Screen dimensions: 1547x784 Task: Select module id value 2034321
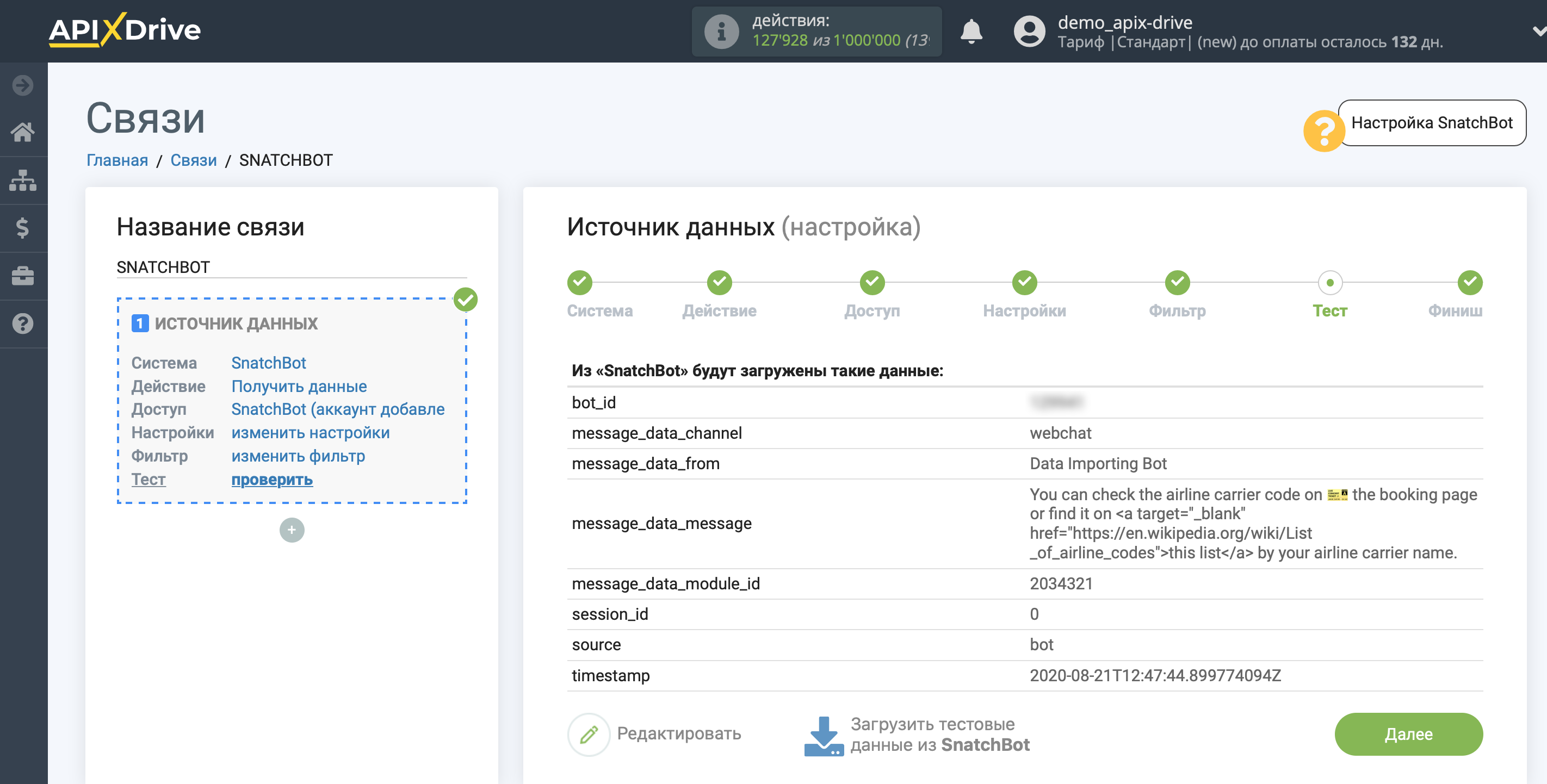1061,584
